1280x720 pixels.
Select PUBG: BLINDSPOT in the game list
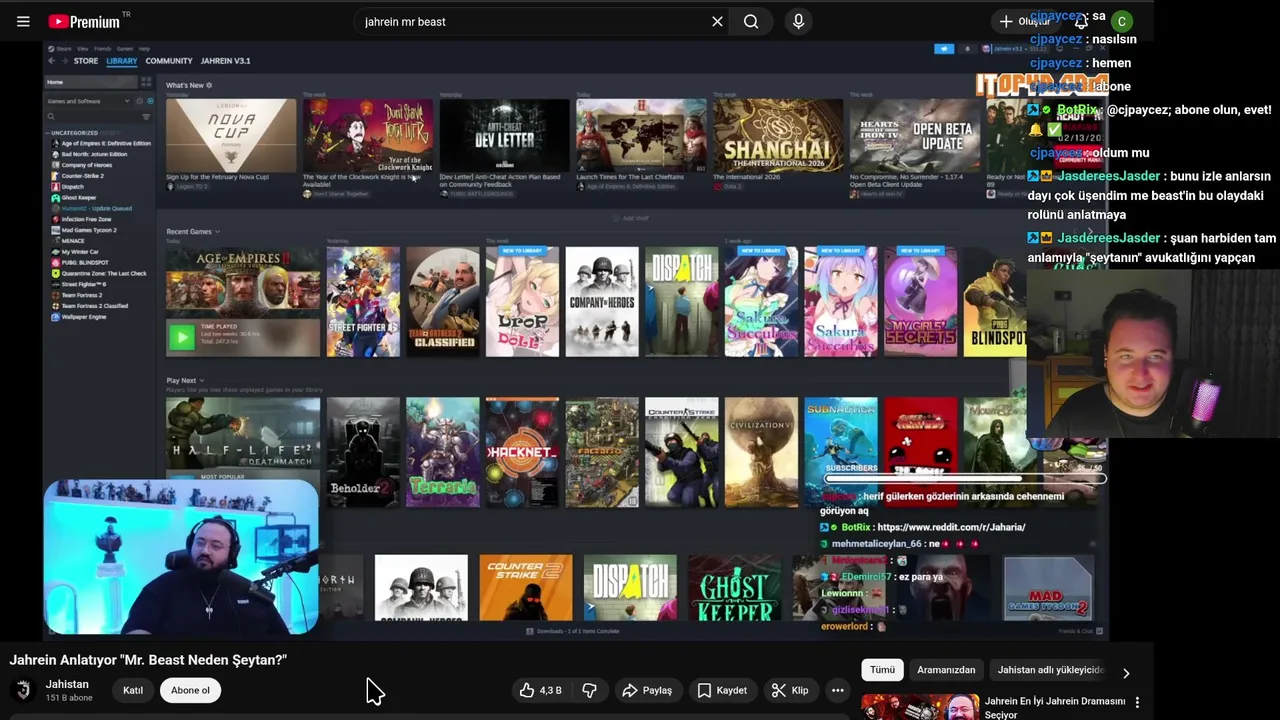[x=79, y=263]
